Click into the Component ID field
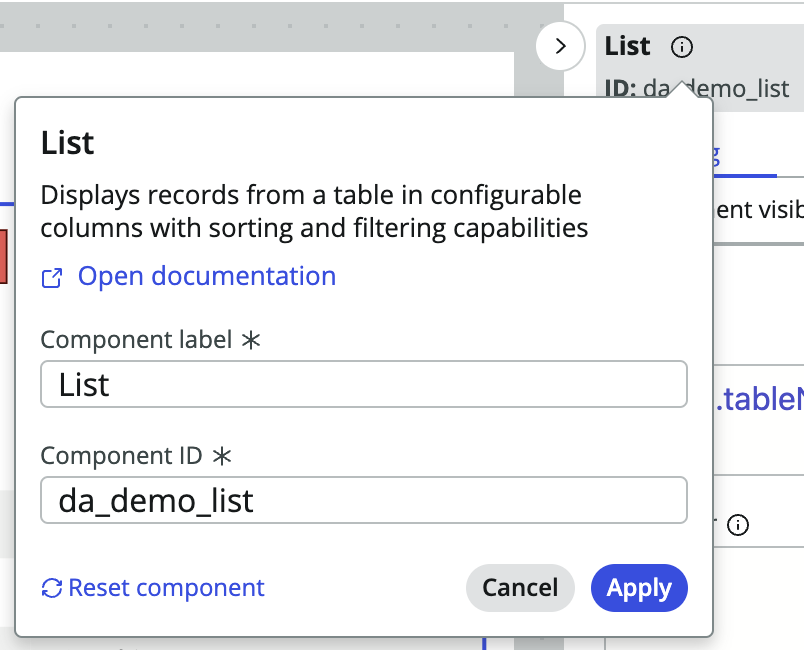 [363, 500]
